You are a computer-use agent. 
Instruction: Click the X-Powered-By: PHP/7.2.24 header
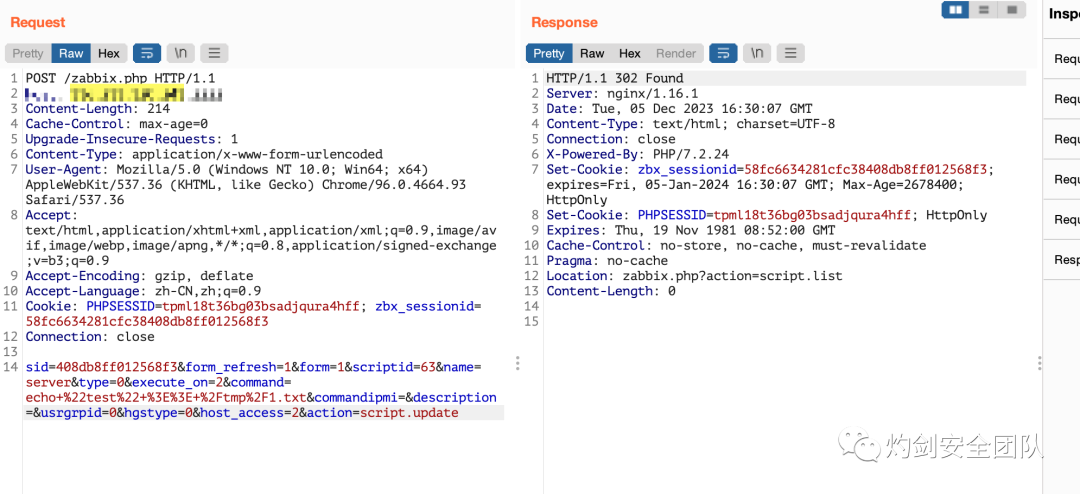coord(638,154)
